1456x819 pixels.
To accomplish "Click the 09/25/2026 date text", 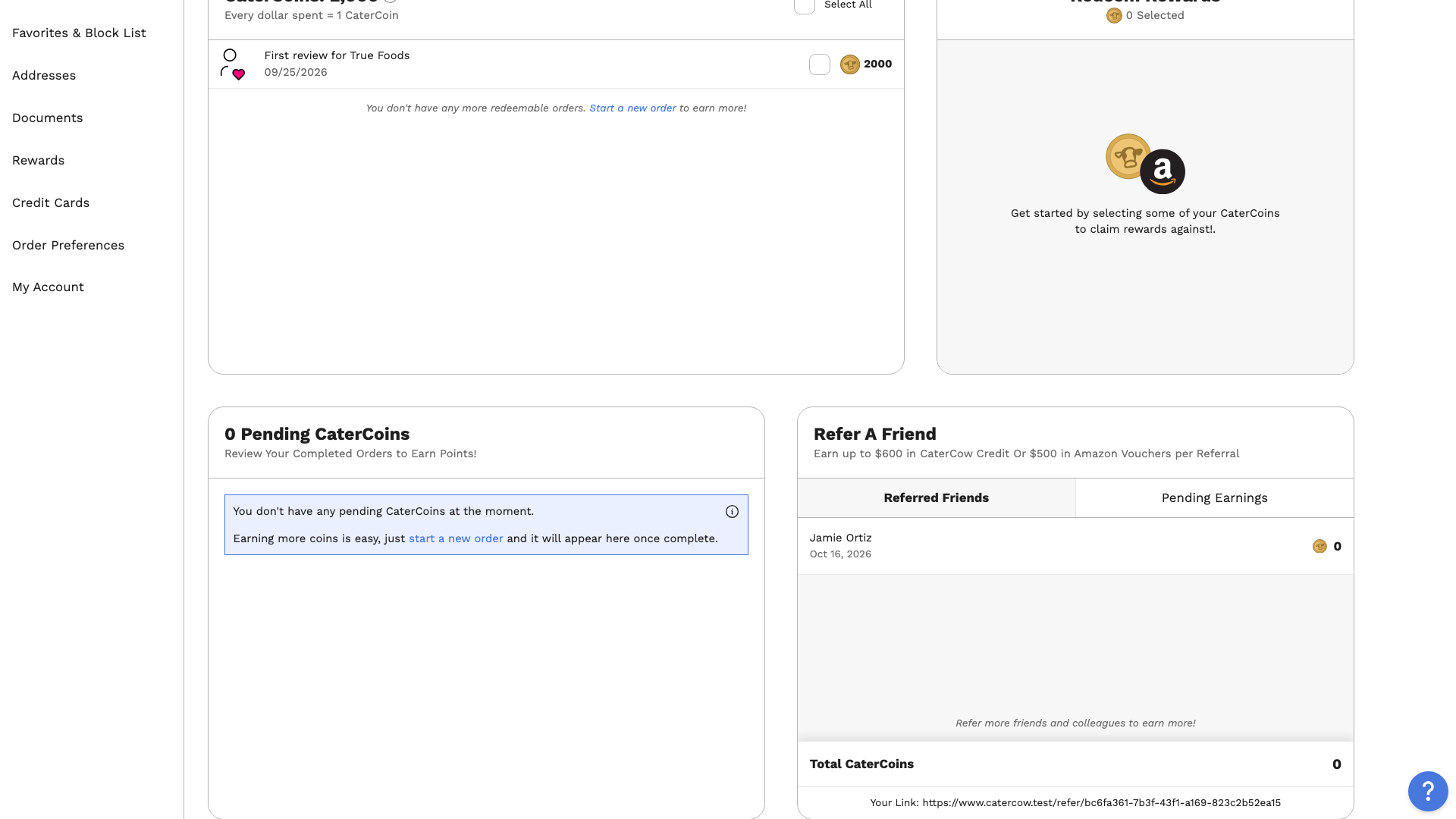I will (x=296, y=73).
